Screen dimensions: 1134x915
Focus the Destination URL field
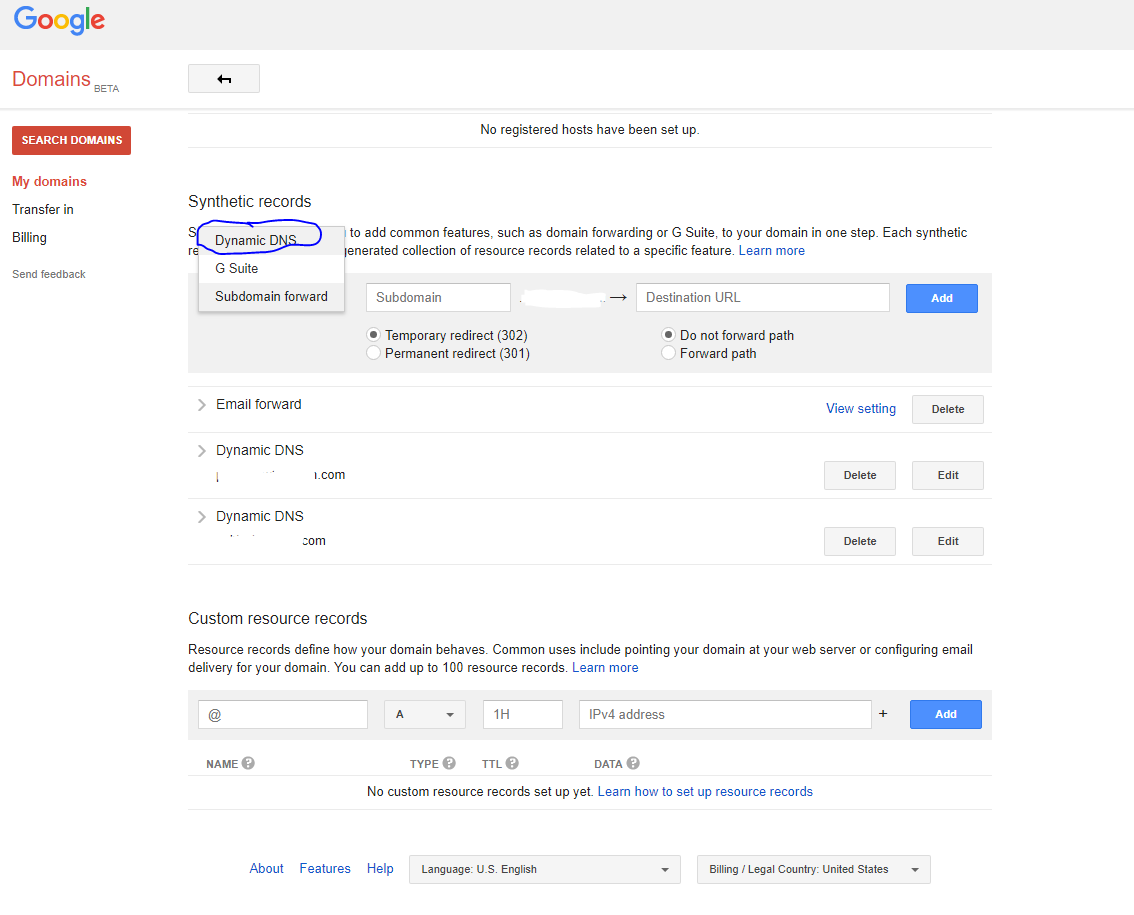pyautogui.click(x=762, y=297)
